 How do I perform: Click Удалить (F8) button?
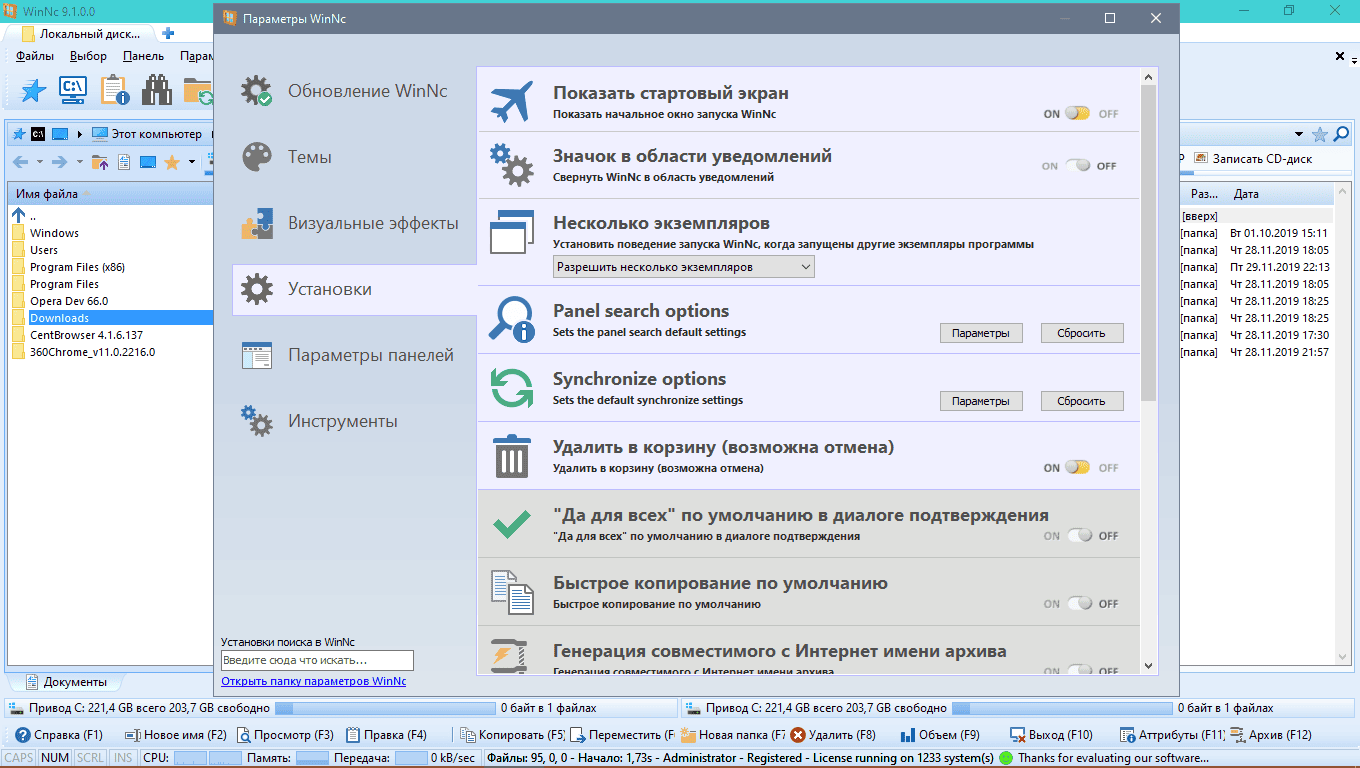833,735
